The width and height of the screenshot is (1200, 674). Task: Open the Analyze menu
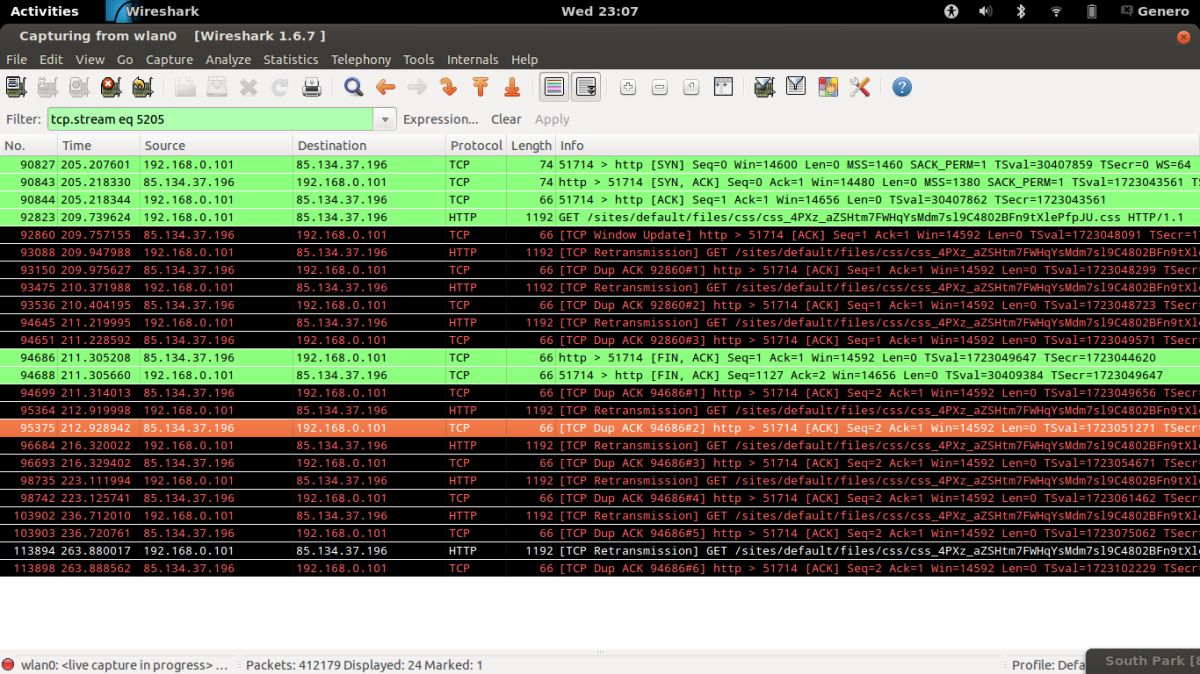[x=228, y=59]
